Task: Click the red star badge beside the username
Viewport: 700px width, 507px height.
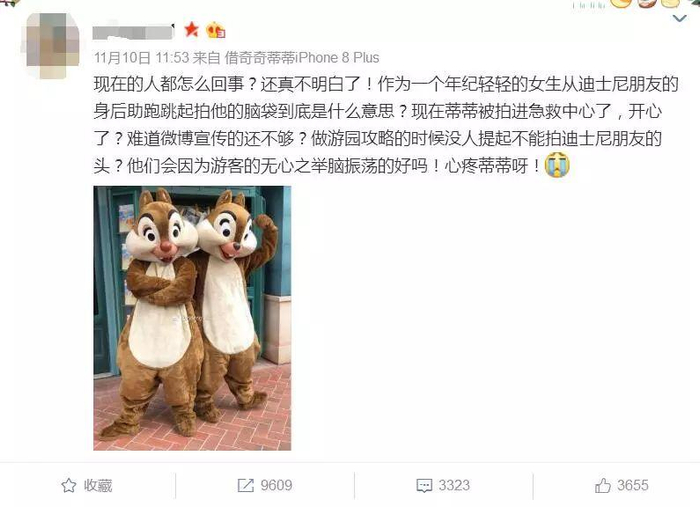Action: [x=192, y=29]
